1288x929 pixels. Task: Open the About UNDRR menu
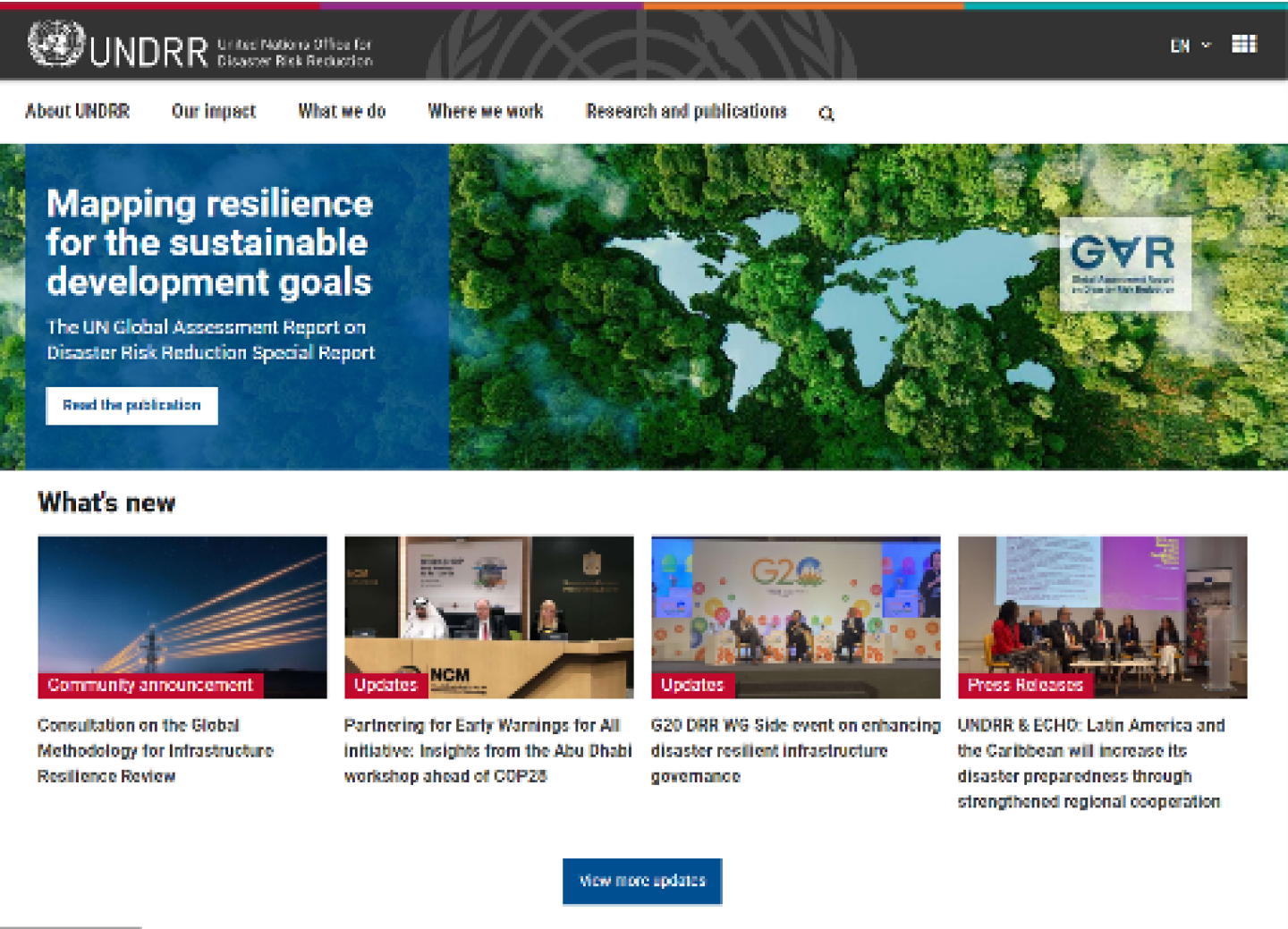[77, 112]
